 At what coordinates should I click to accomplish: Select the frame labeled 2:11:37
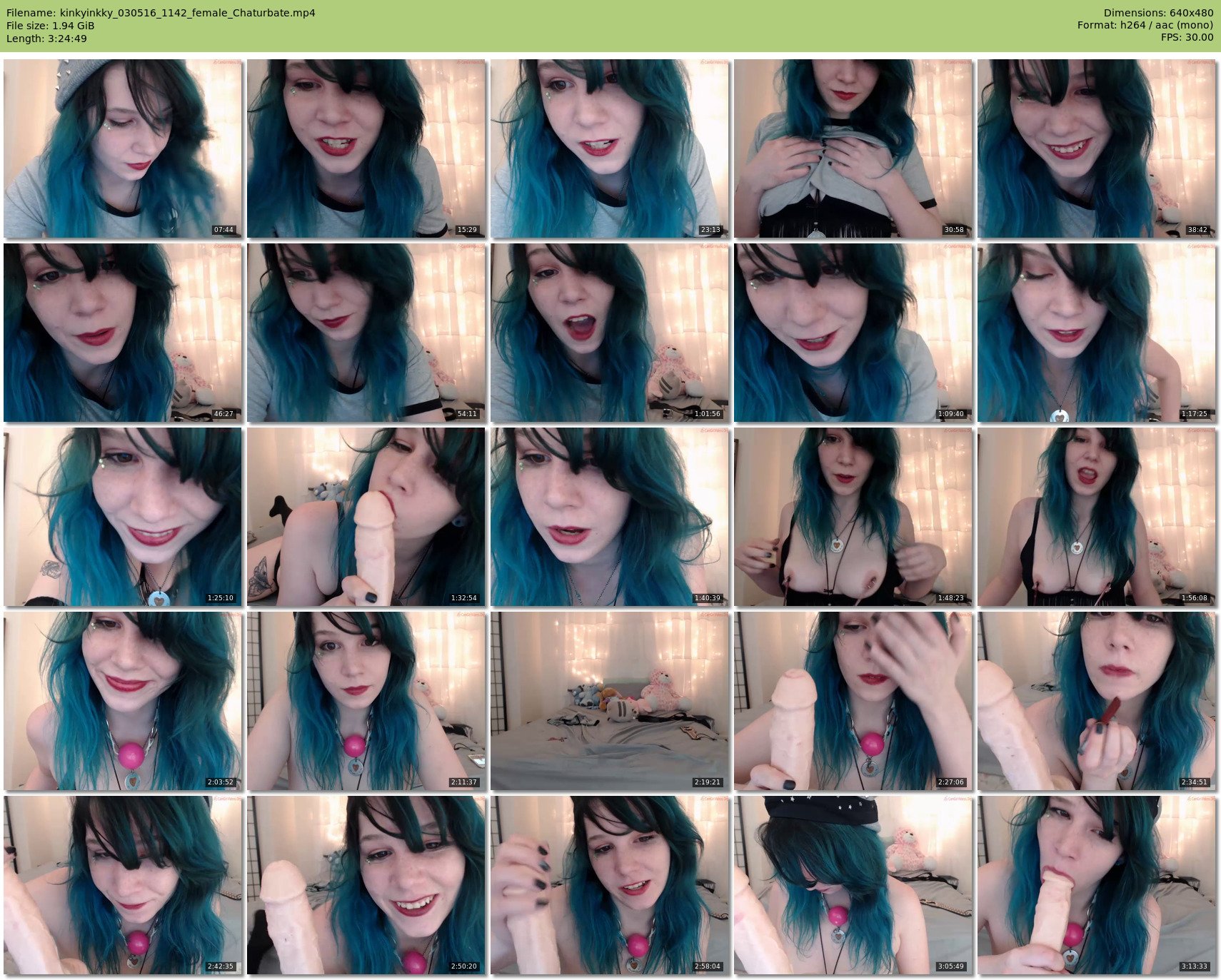pyautogui.click(x=366, y=701)
